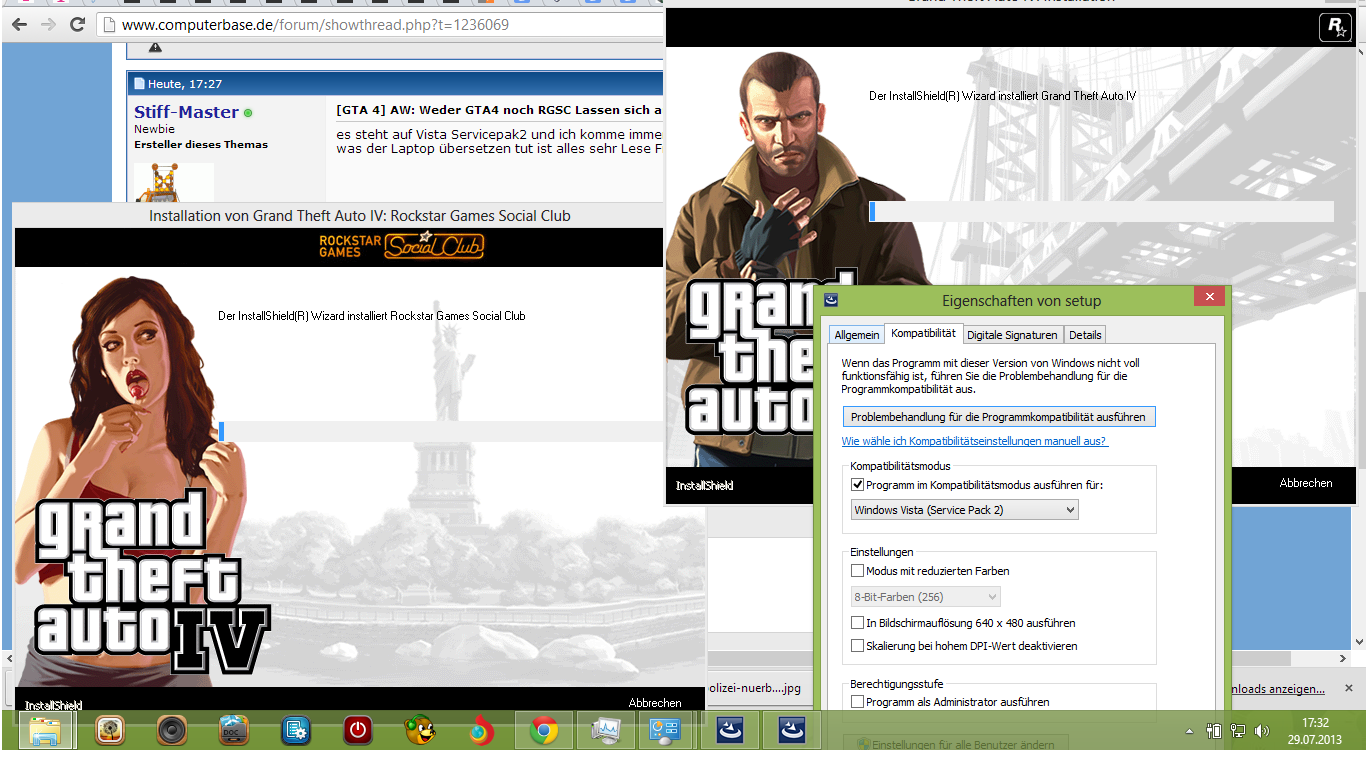
Task: Click the red power button icon on taskbar
Action: click(x=358, y=732)
